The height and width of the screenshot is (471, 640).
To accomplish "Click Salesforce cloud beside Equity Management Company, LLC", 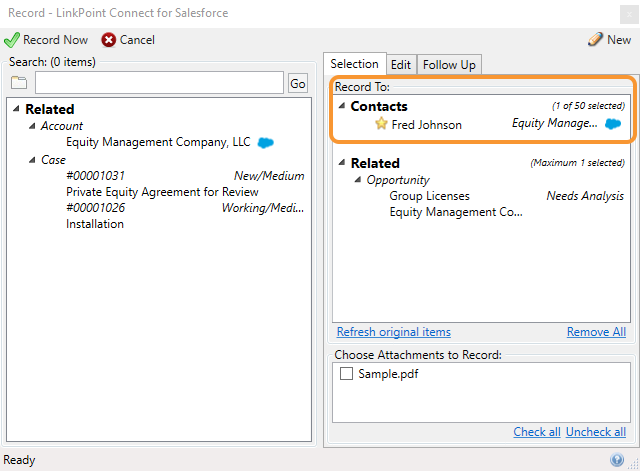I will tap(266, 142).
